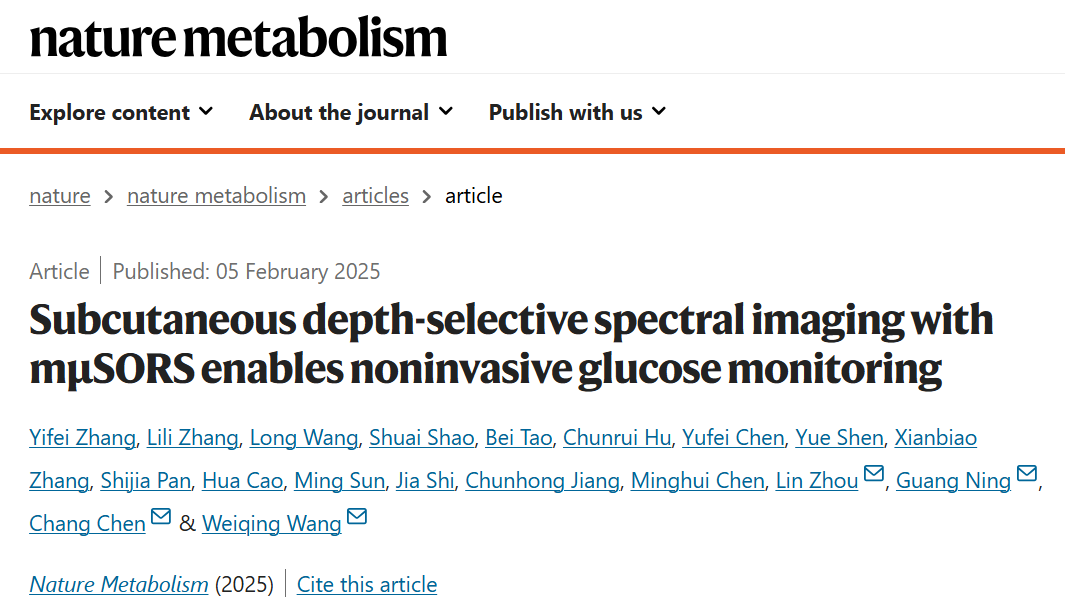This screenshot has width=1065, height=609.
Task: Open the About the journal dropdown
Action: point(350,112)
